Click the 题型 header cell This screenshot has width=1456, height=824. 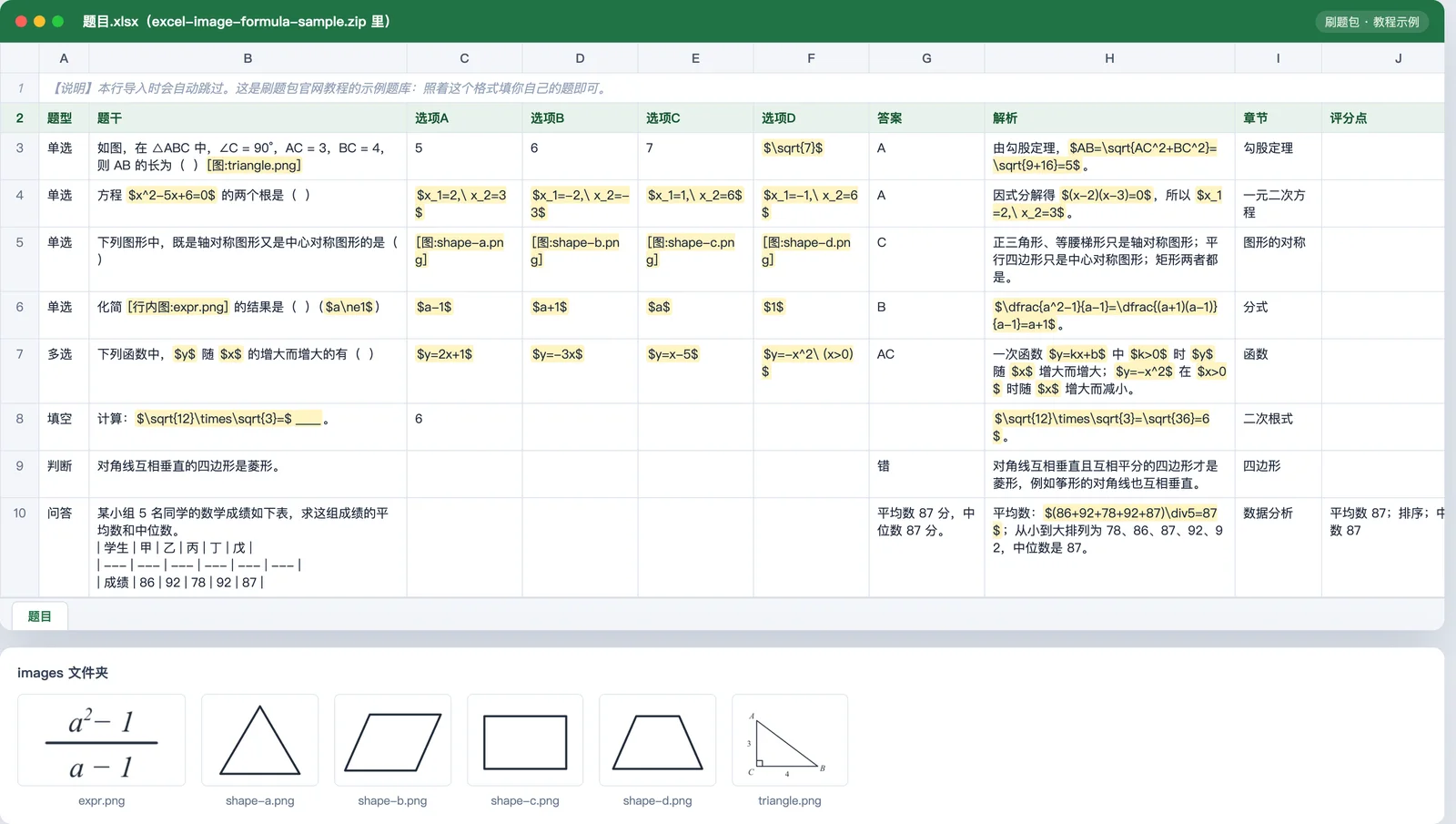pos(64,118)
